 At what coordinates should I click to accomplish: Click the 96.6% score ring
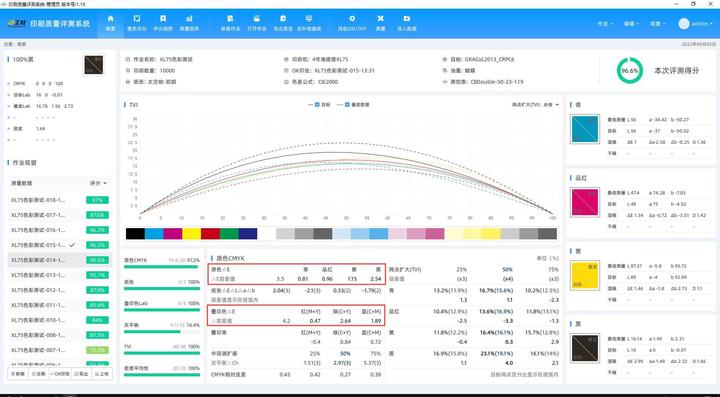630,71
